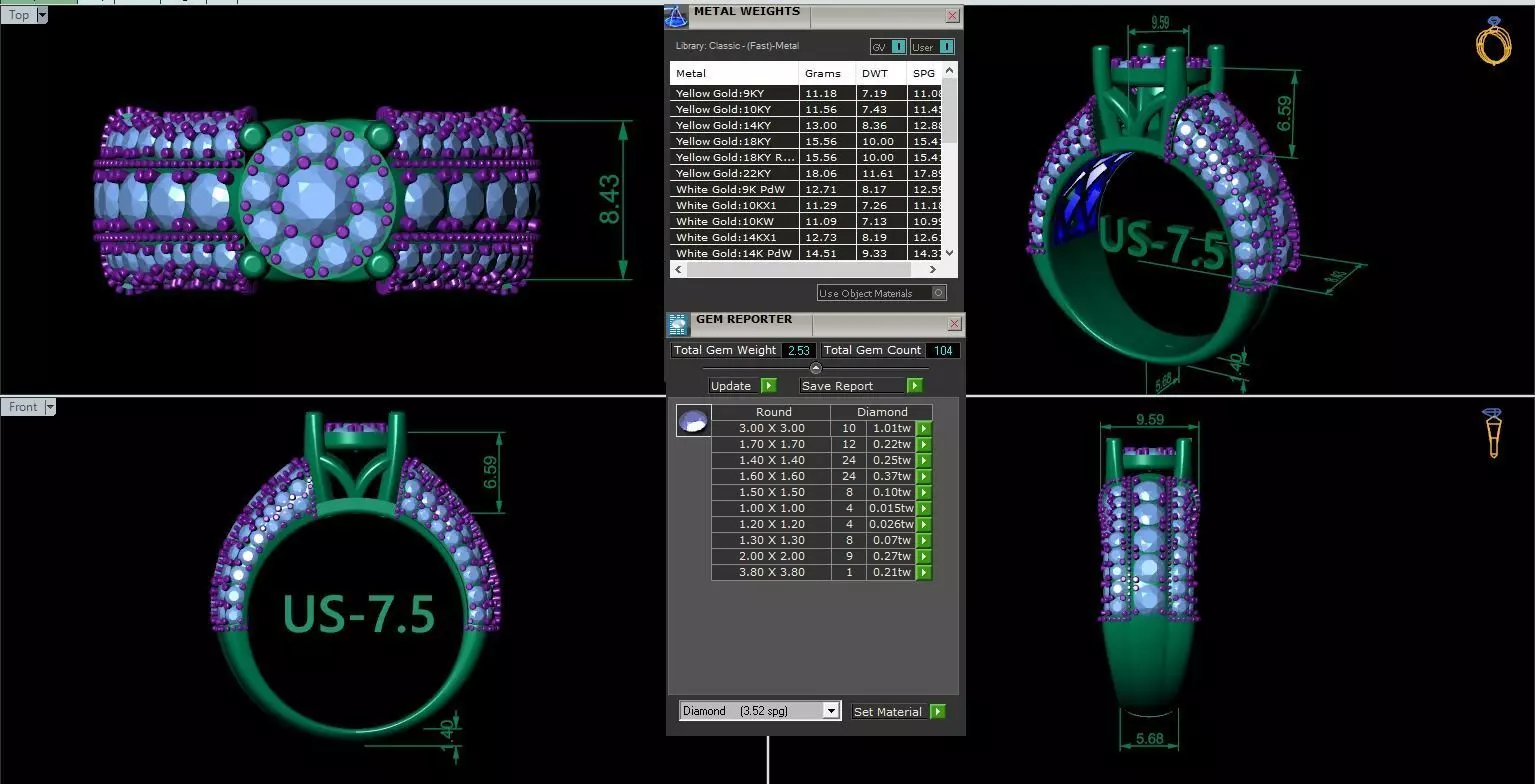Select the White Gold:9K PdW row
The width and height of the screenshot is (1535, 784).
tap(807, 189)
